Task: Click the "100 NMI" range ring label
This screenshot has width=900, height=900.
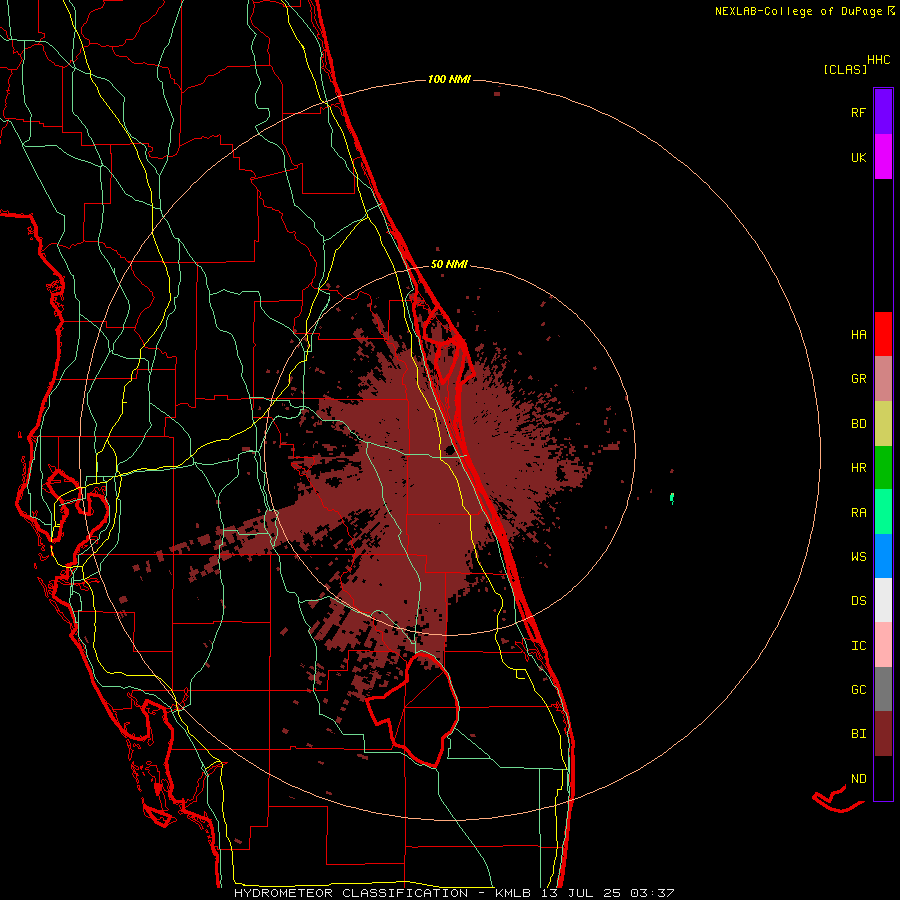Action: [449, 79]
